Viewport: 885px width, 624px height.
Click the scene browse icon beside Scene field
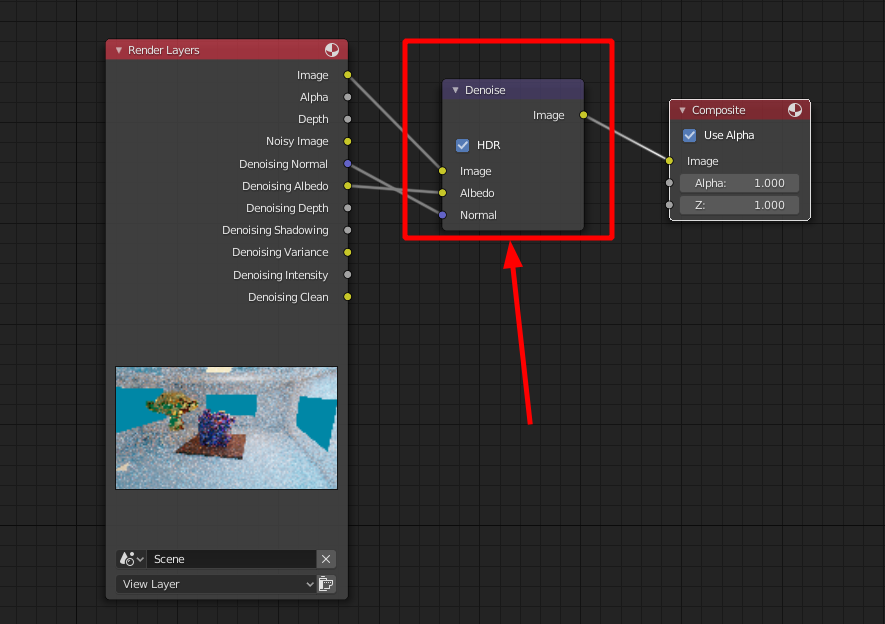(130, 559)
